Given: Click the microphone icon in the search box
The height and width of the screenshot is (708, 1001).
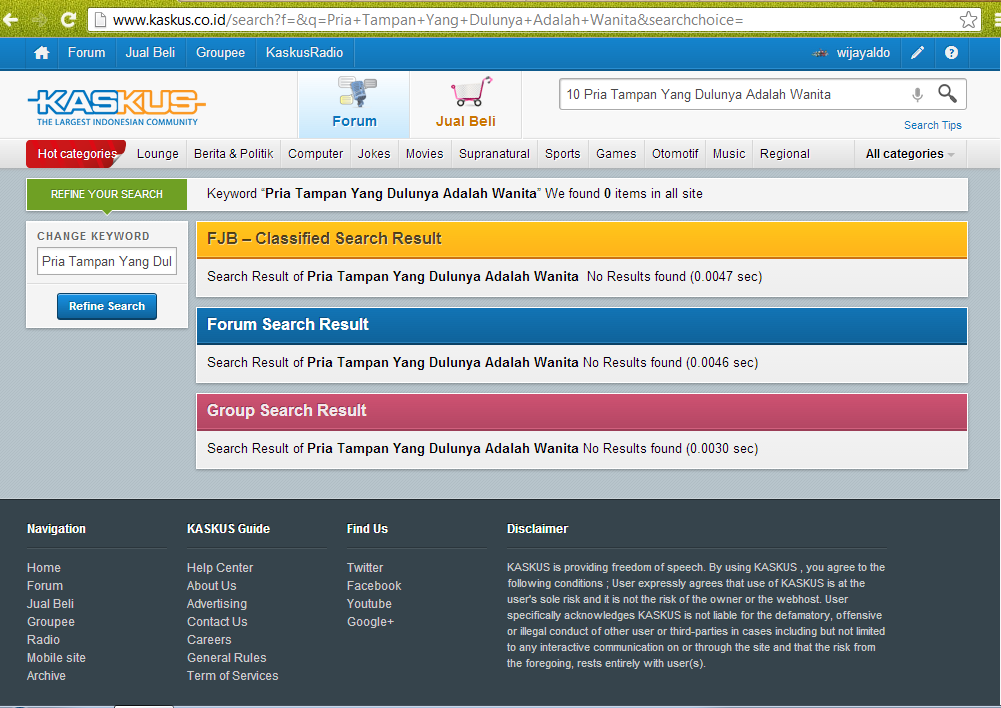Looking at the screenshot, I should [917, 95].
